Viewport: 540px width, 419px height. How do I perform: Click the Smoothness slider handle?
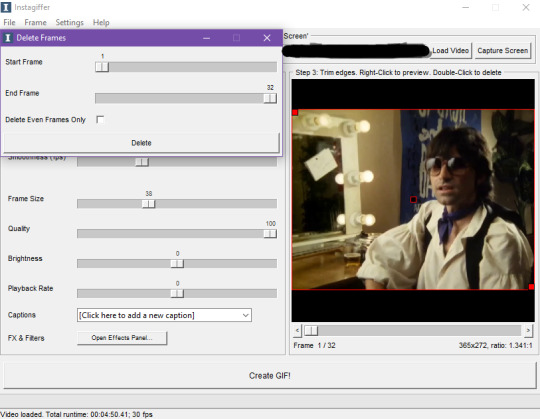(142, 162)
